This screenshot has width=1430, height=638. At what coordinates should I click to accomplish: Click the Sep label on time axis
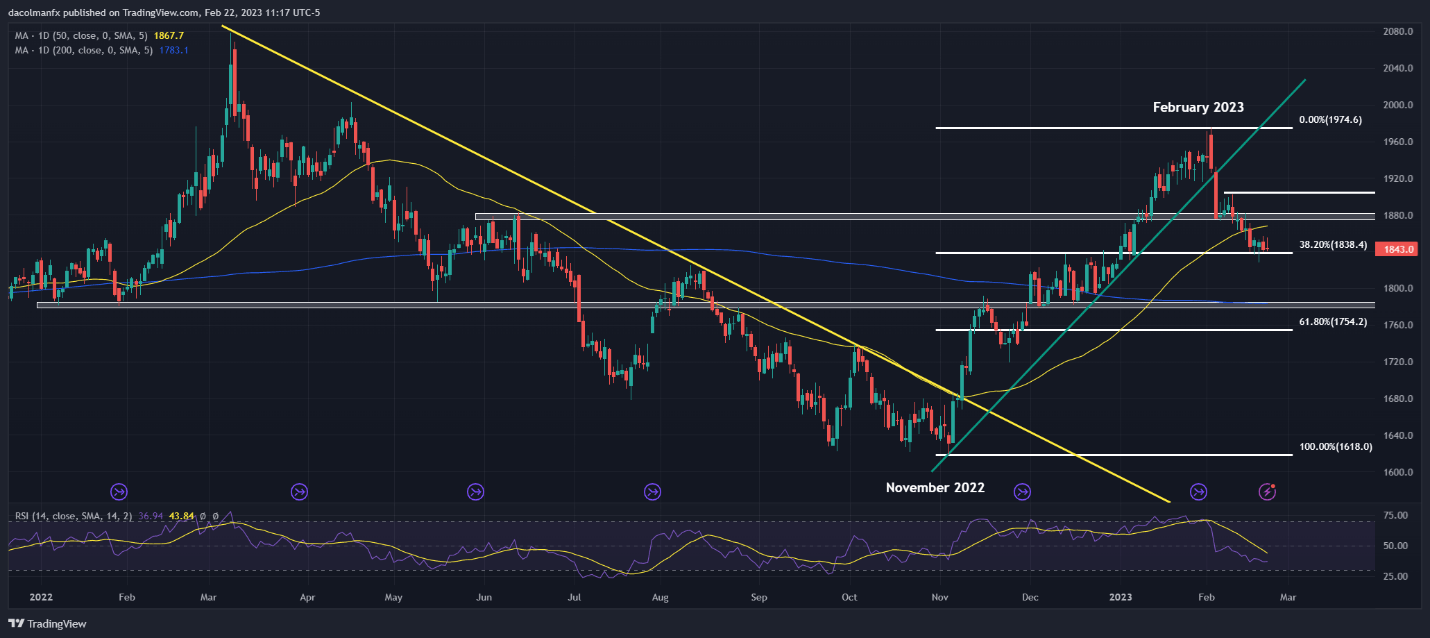[x=759, y=596]
